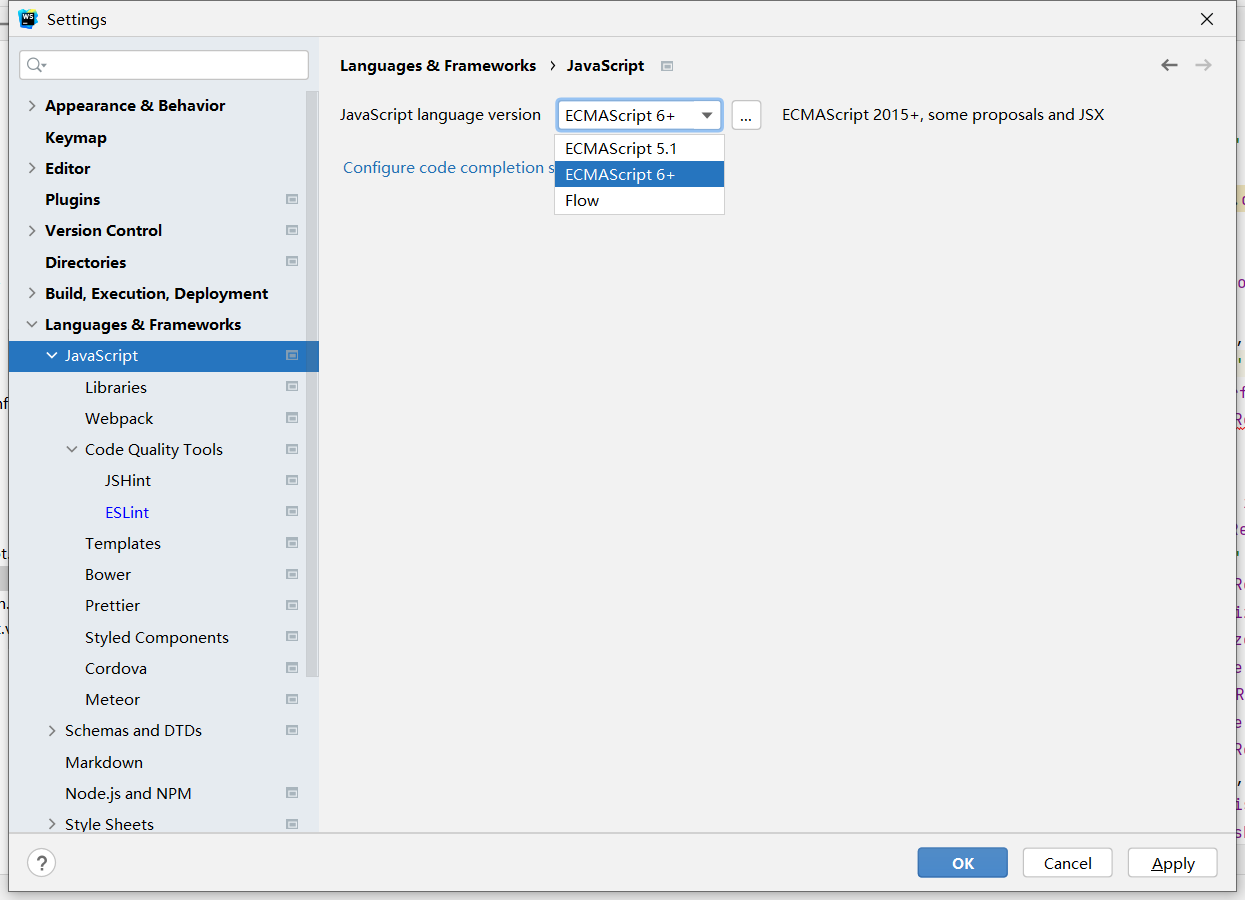Open help with the question mark icon
The height and width of the screenshot is (900, 1245).
[42, 863]
